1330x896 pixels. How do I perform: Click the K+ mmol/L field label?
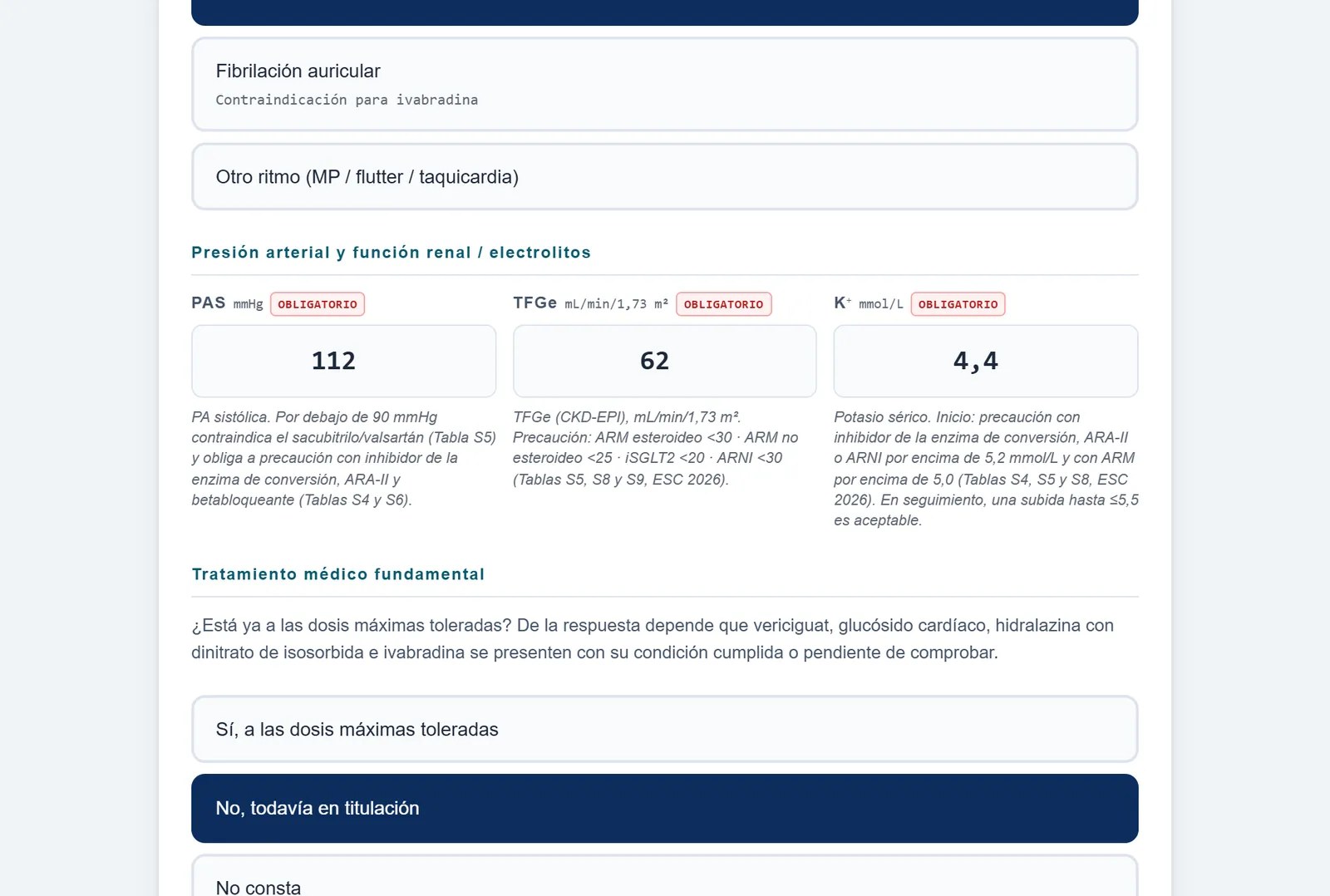click(x=868, y=303)
